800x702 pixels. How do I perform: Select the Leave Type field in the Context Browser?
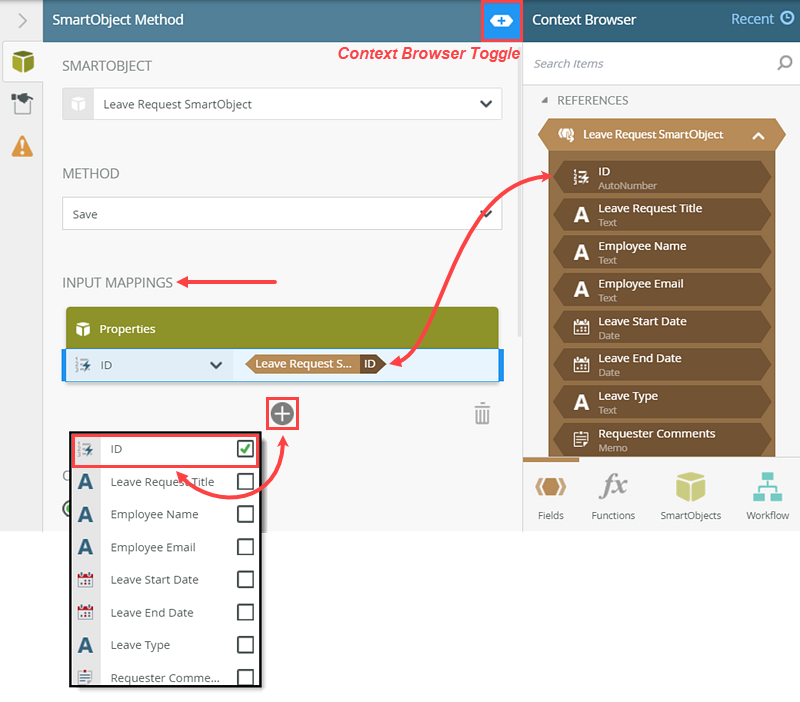(662, 403)
